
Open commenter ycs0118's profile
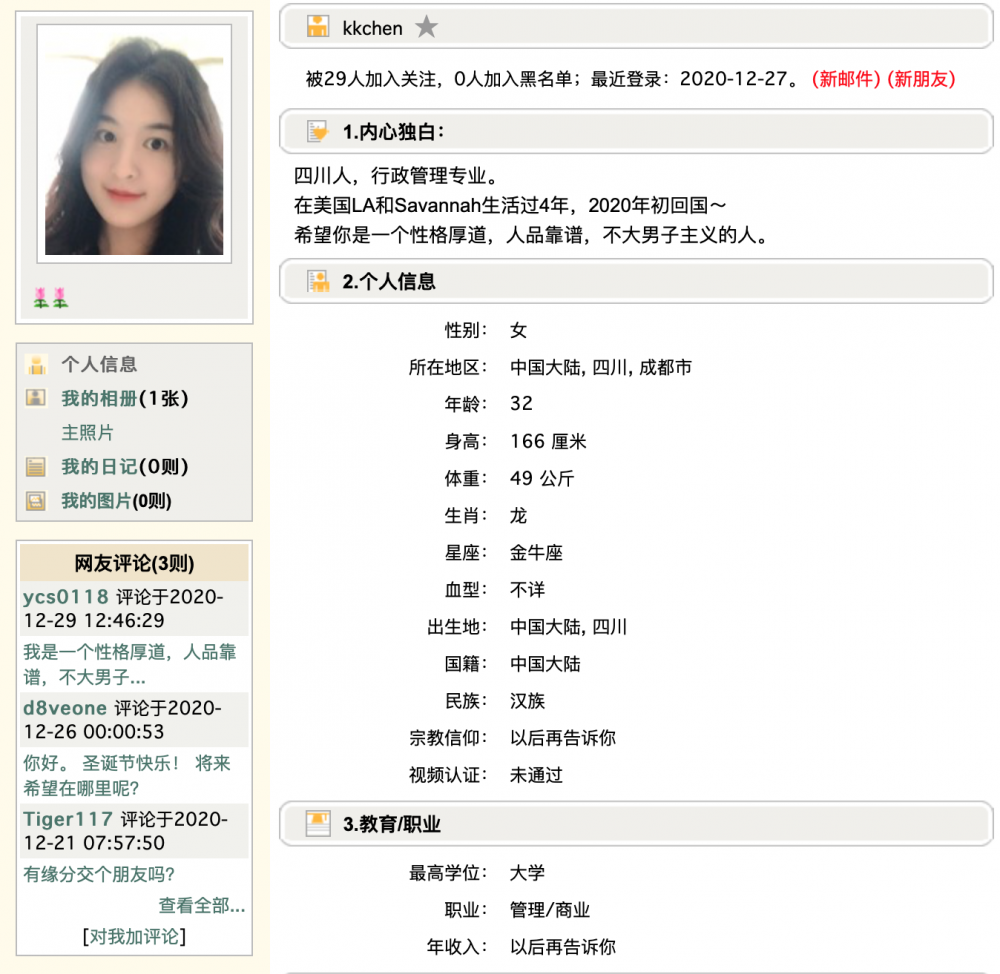point(65,597)
